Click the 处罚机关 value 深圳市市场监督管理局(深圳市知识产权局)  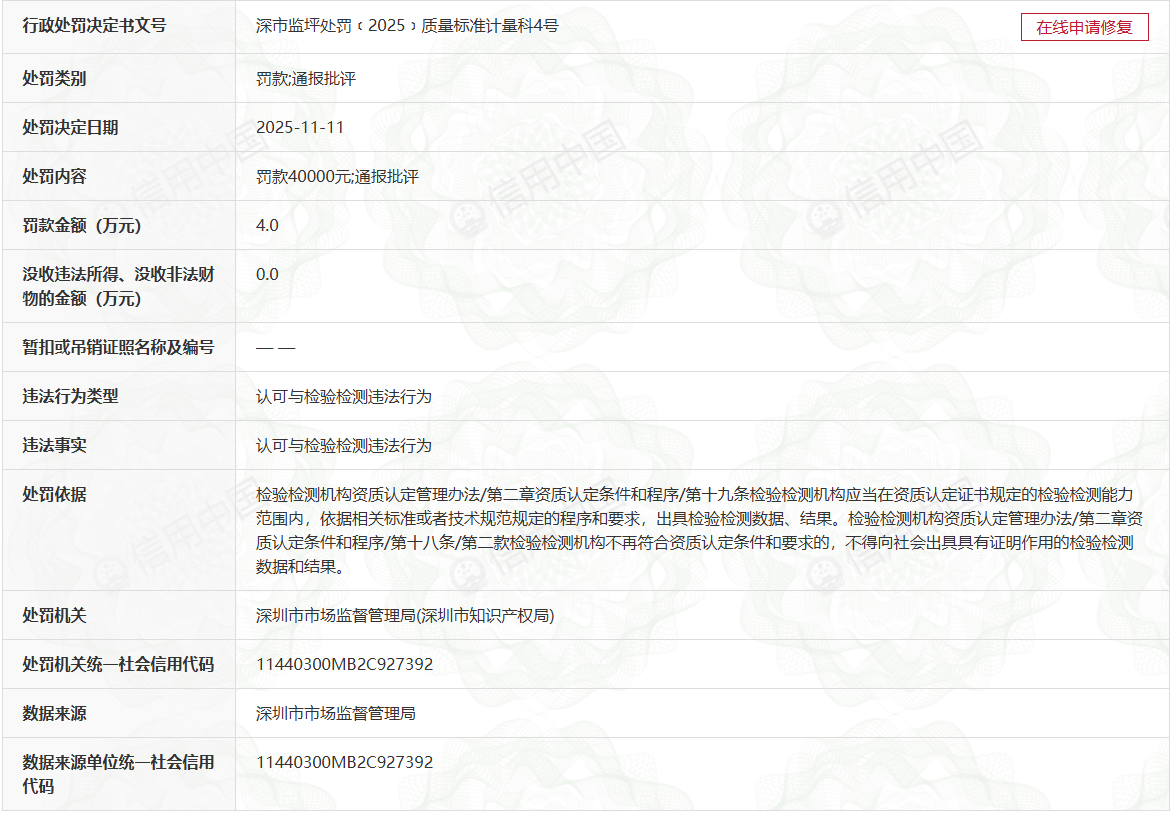(x=405, y=615)
